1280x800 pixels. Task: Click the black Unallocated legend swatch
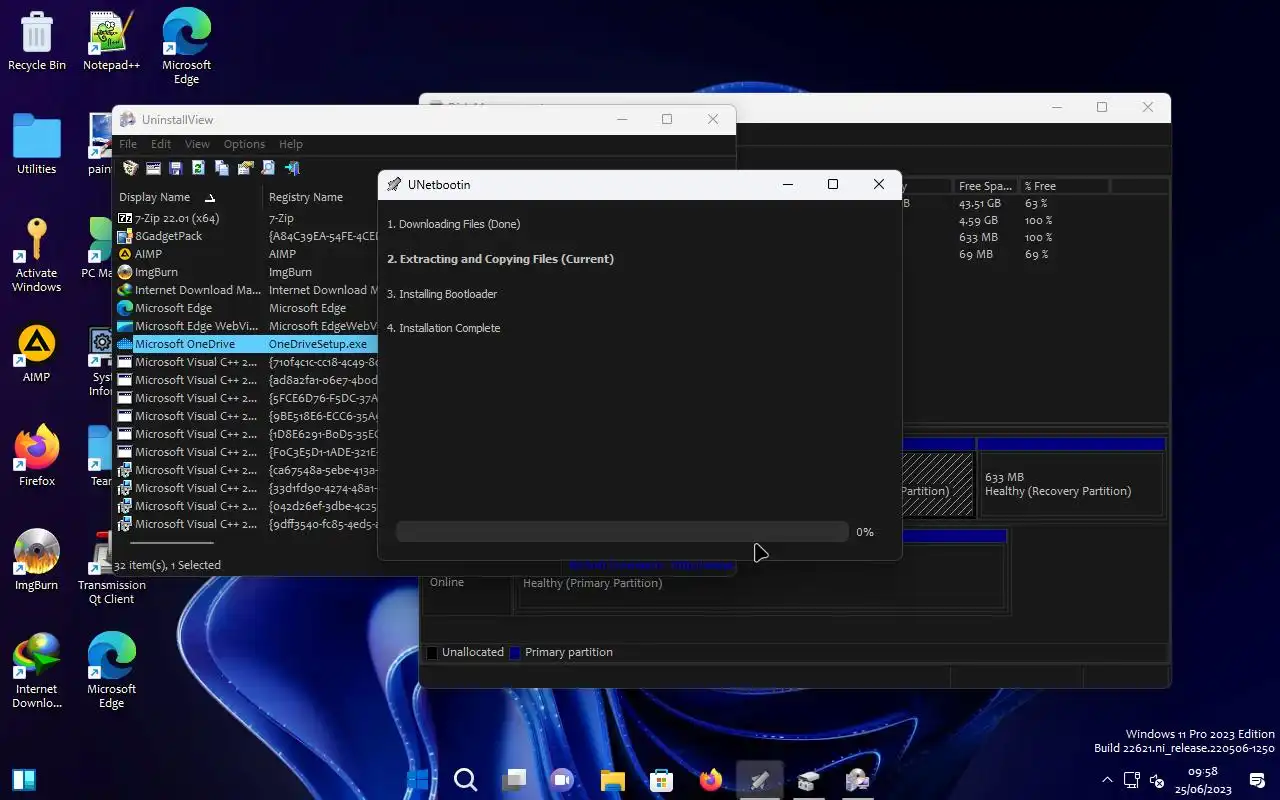432,652
